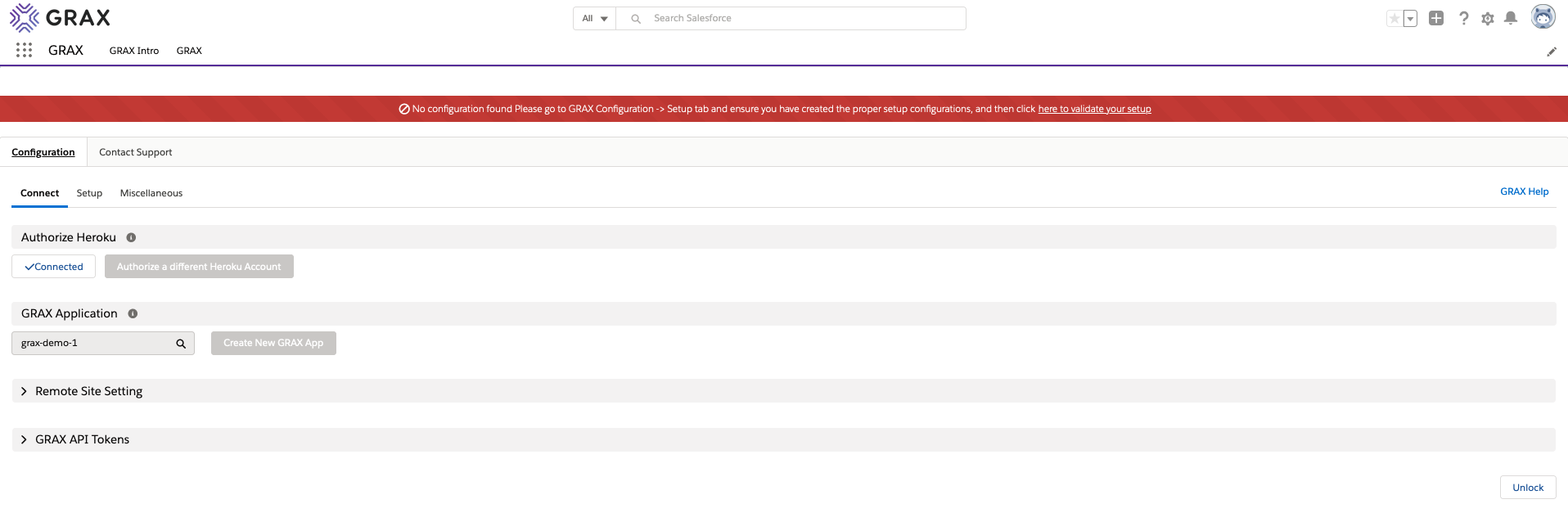
Task: Switch to the Connect sub-tab
Action: pyautogui.click(x=39, y=193)
